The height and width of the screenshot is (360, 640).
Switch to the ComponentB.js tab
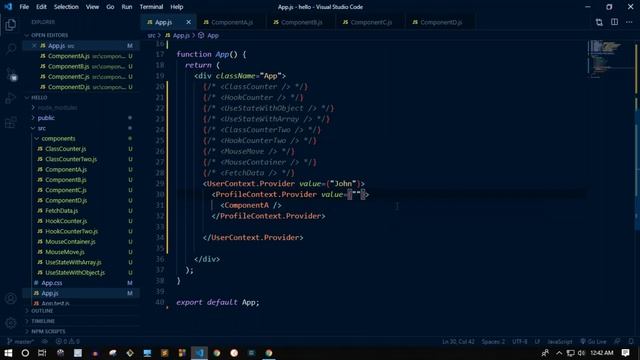tap(301, 22)
